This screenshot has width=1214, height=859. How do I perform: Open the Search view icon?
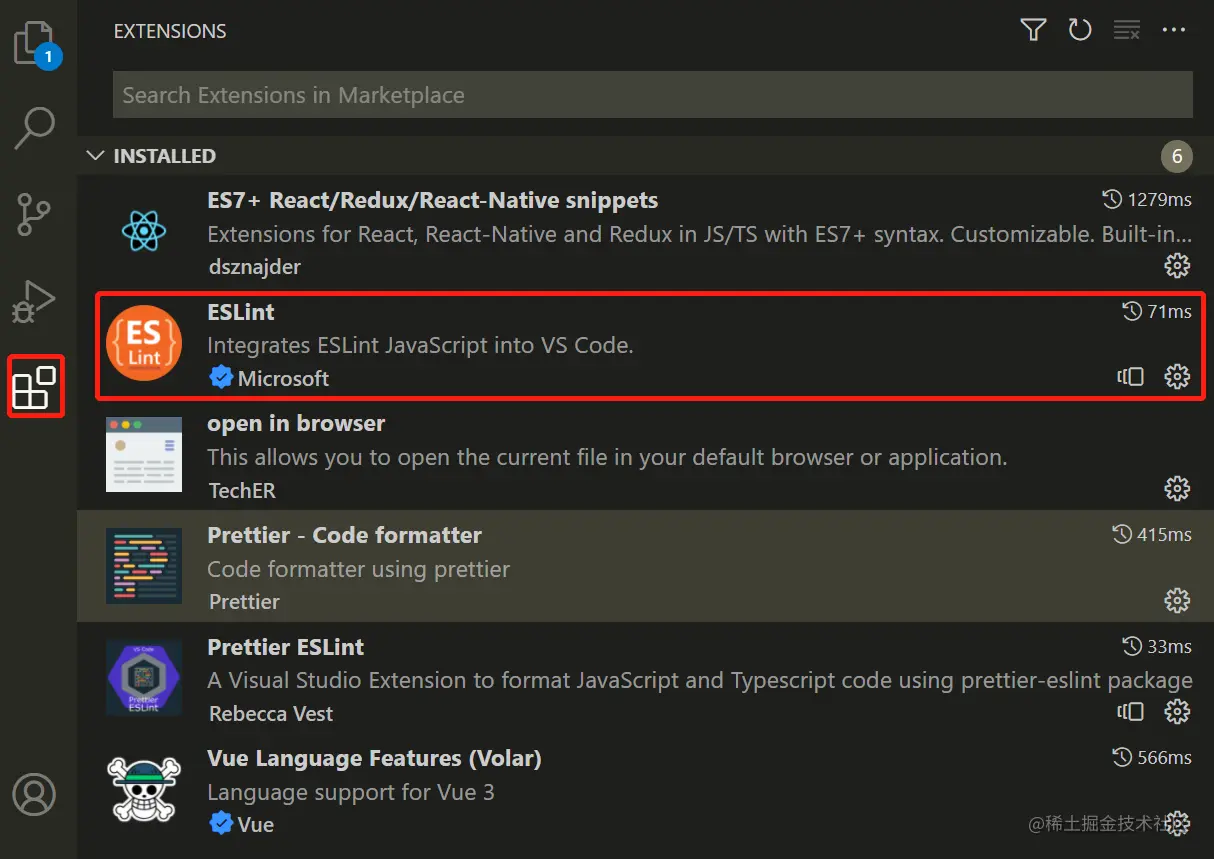tap(36, 128)
